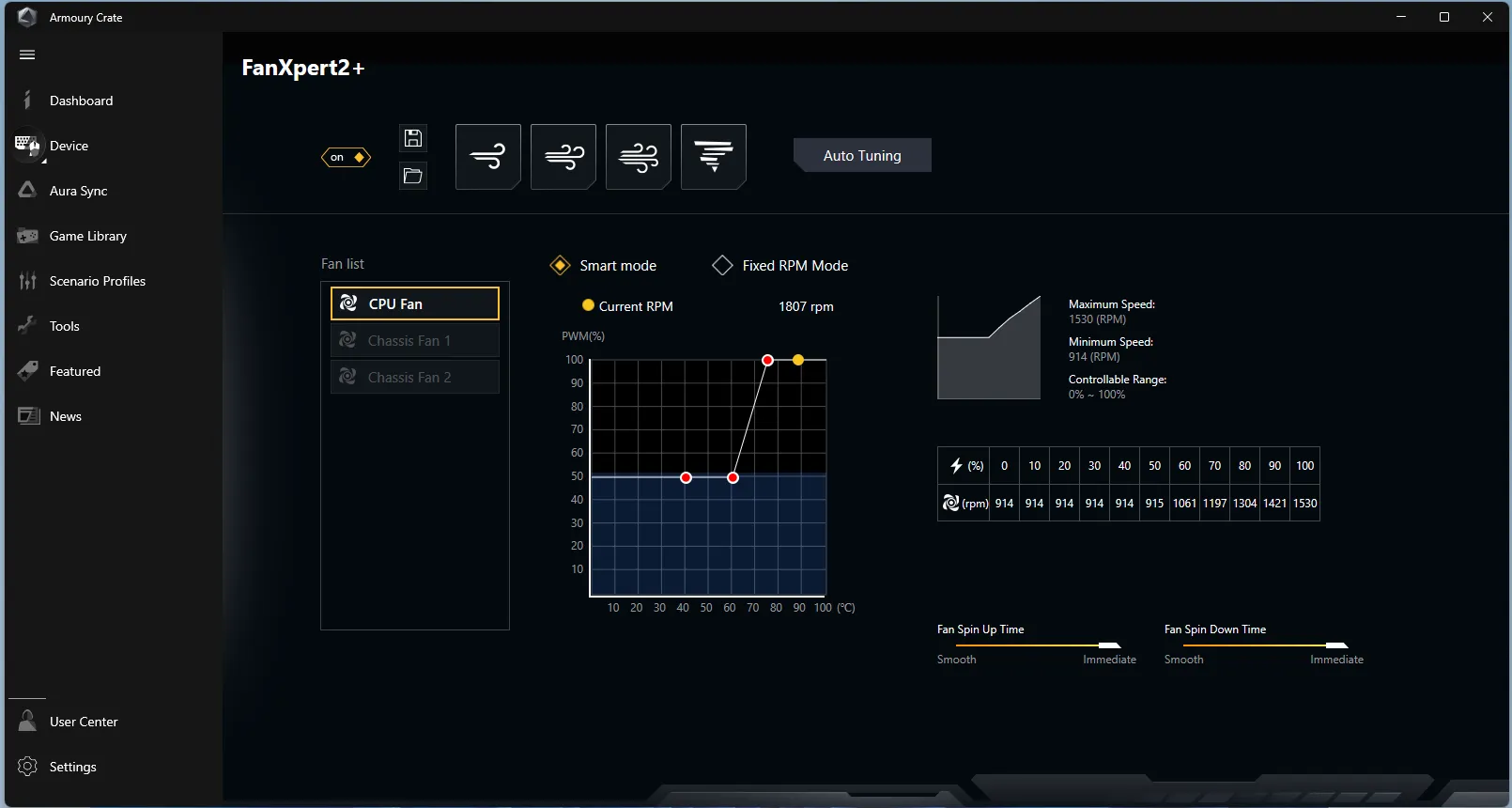This screenshot has height=808, width=1512.
Task: Toggle the FanXpert on/off switch
Action: (x=347, y=157)
